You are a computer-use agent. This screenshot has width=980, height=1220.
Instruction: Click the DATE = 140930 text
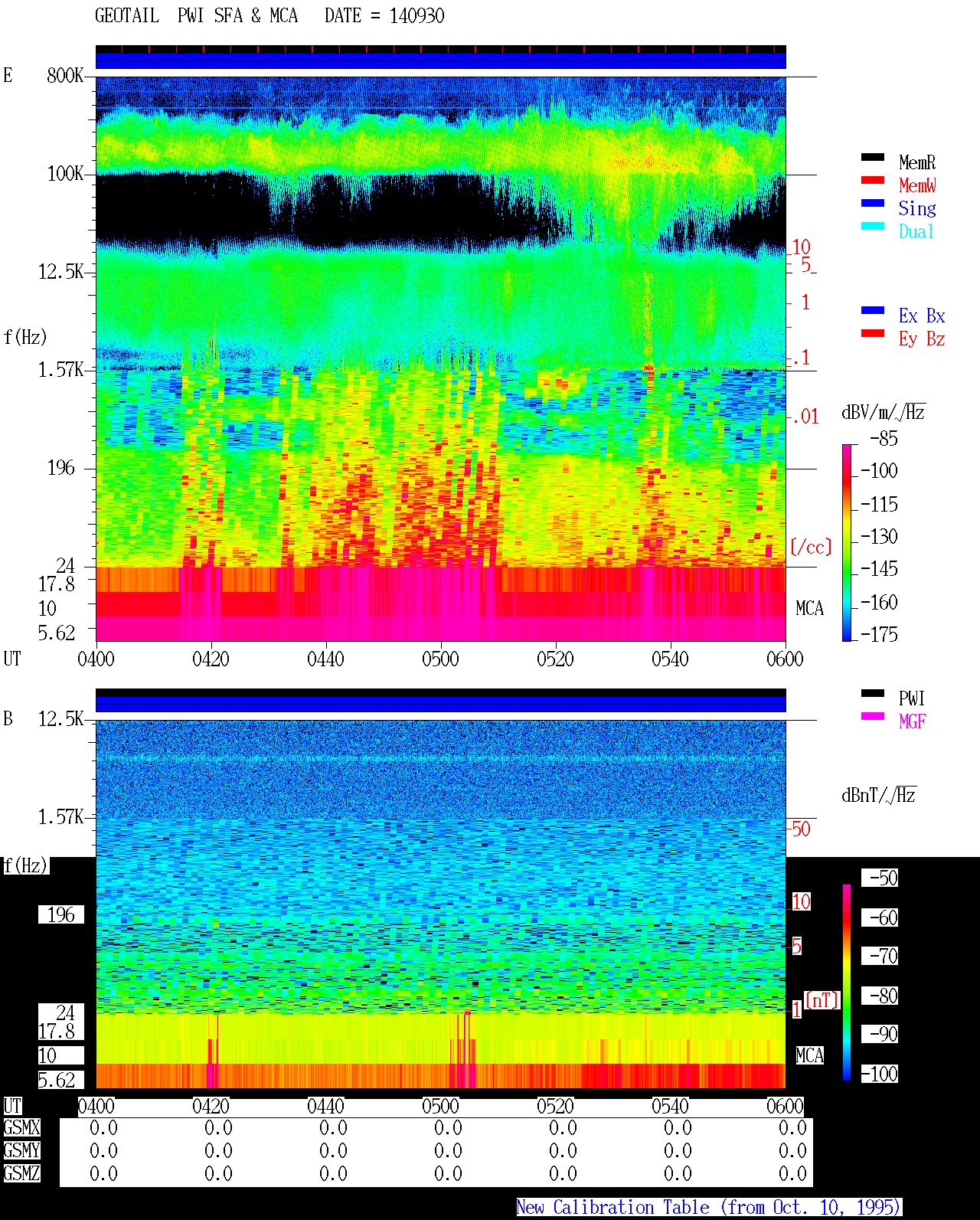pyautogui.click(x=384, y=16)
